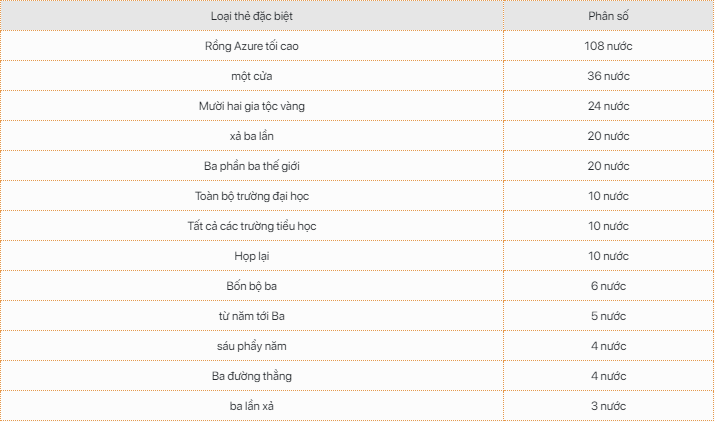Click the "3 nước" score value
715x422 pixels.
(608, 406)
